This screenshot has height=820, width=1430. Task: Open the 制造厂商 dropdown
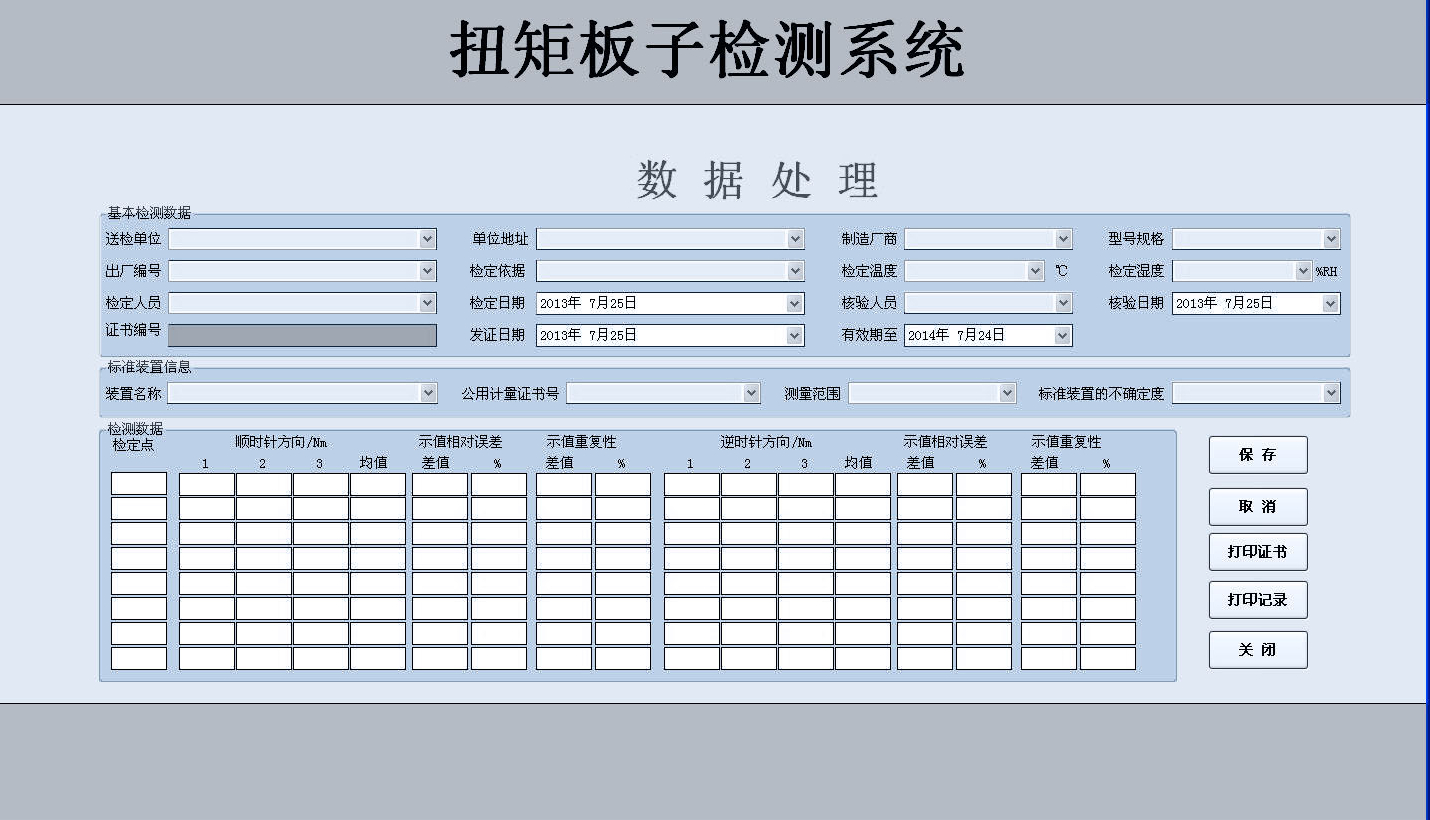[x=1063, y=239]
